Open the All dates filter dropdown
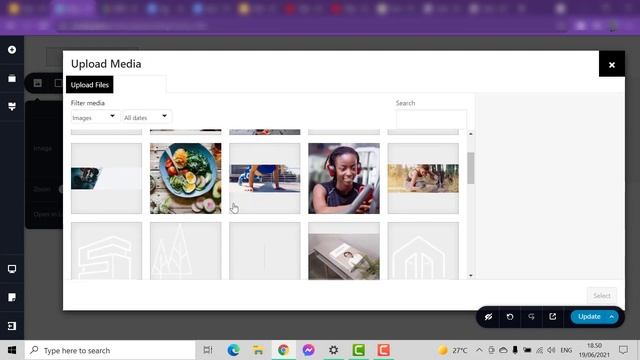The height and width of the screenshot is (360, 640). [146, 117]
